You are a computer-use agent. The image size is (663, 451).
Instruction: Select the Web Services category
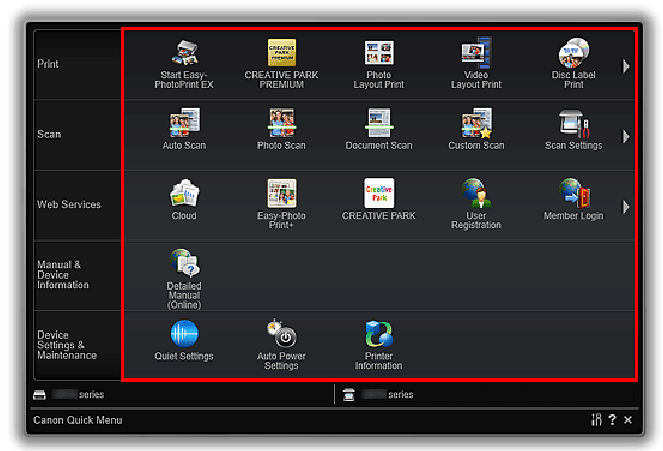coord(77,205)
